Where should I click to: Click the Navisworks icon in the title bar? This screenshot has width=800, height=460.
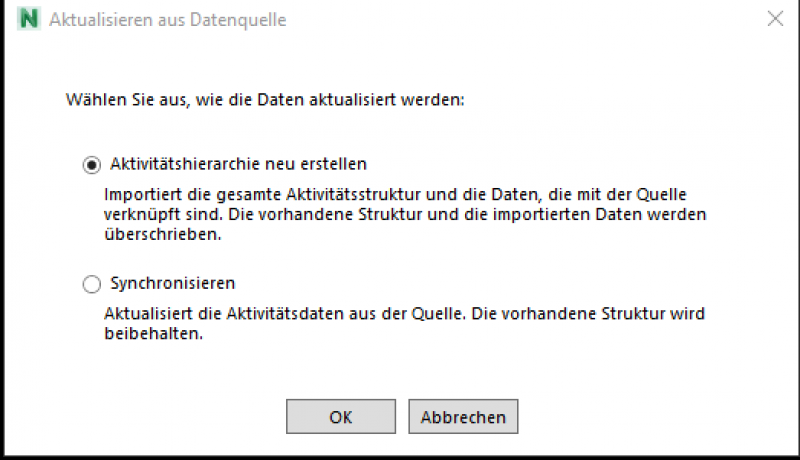(x=30, y=18)
